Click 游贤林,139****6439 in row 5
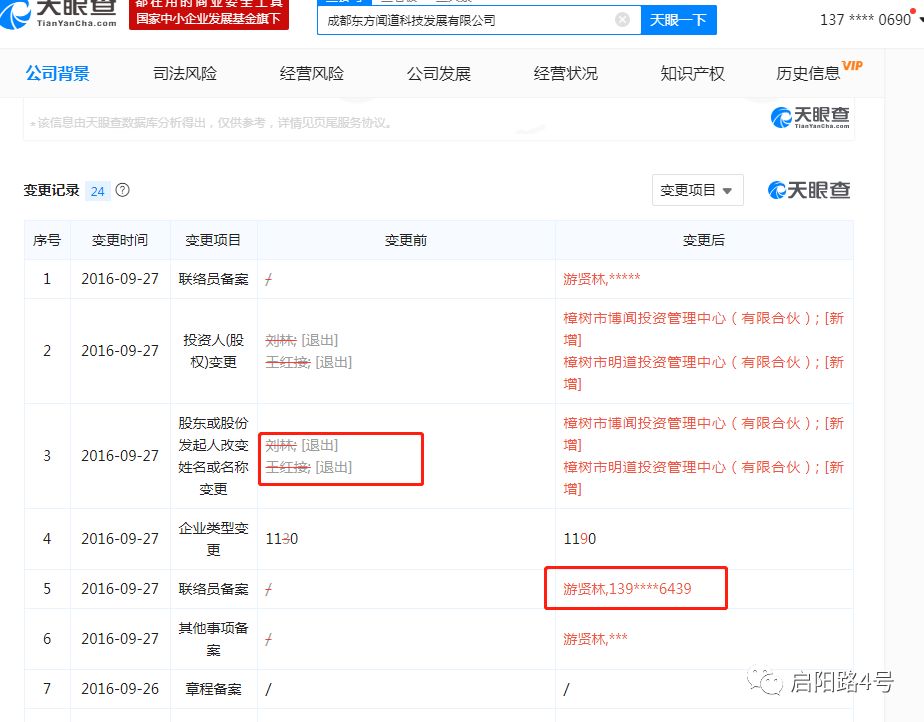Screen dimensions: 924x722 (x=627, y=589)
